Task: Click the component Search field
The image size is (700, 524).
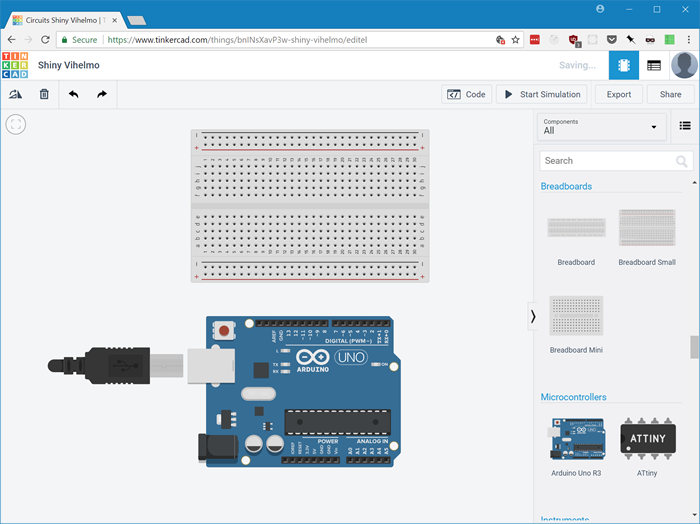Action: pos(616,161)
